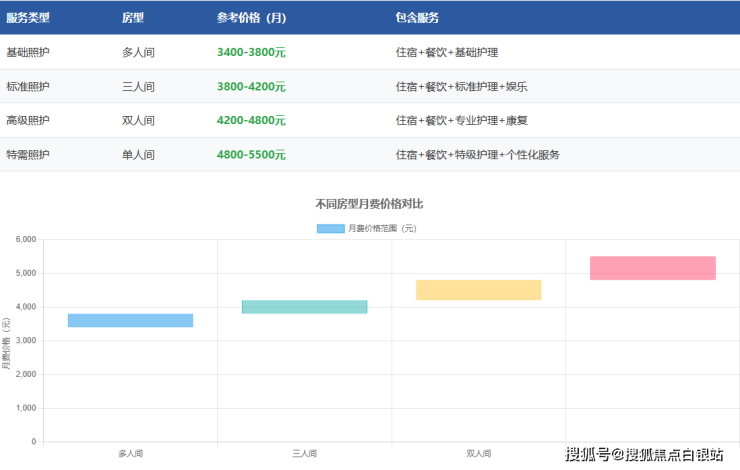Select the 3400-3800元 price text
Viewport: 740px width, 470px height.
(251, 52)
